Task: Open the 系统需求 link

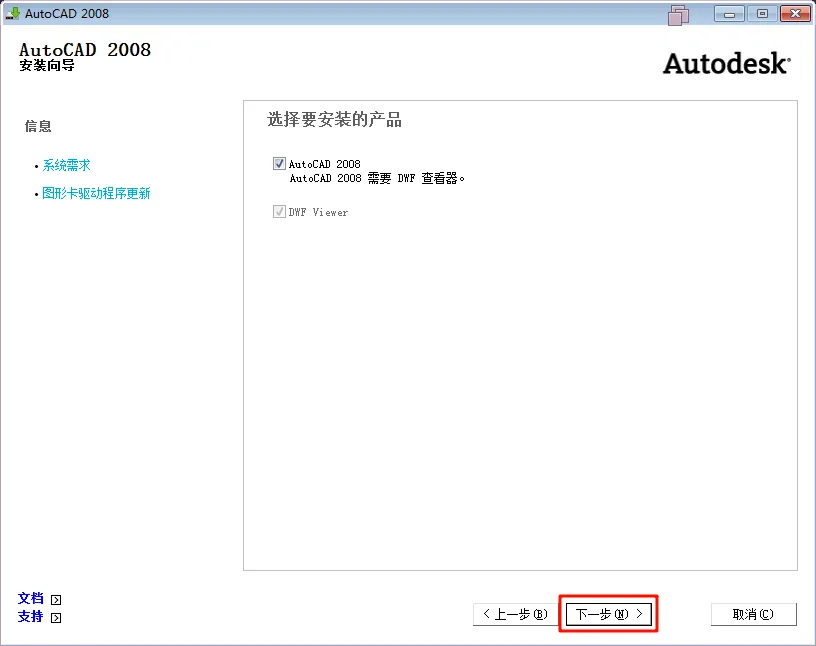Action: [67, 165]
